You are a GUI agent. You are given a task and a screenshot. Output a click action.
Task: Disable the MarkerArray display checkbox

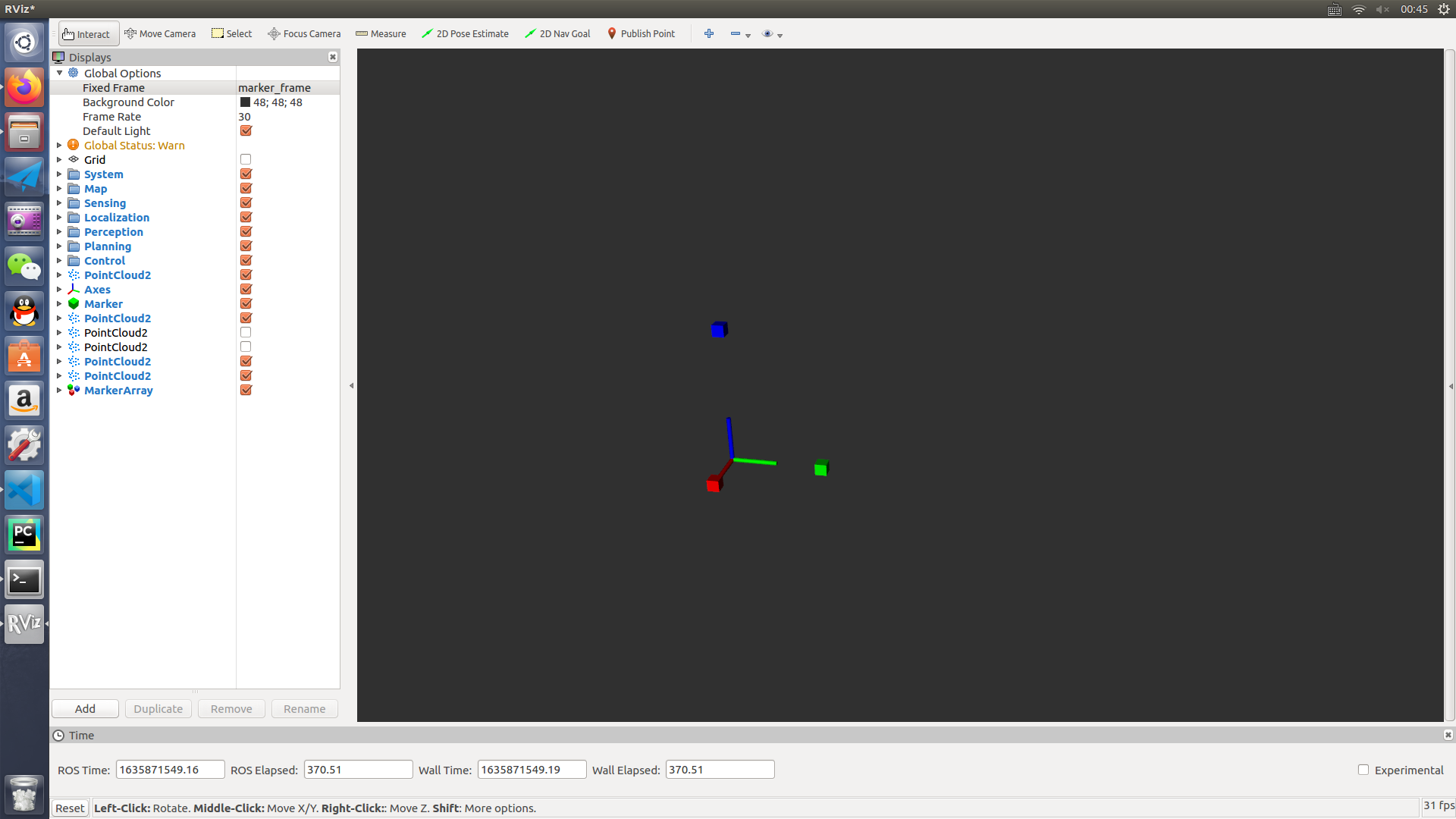pos(246,390)
